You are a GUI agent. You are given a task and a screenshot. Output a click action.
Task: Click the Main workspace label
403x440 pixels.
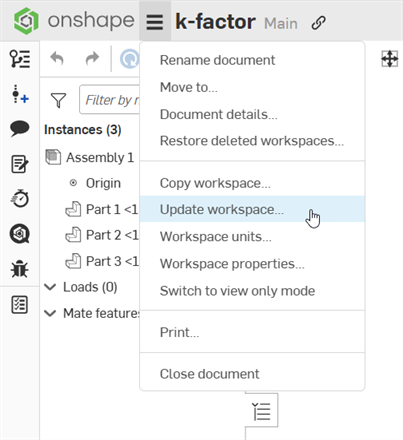281,24
